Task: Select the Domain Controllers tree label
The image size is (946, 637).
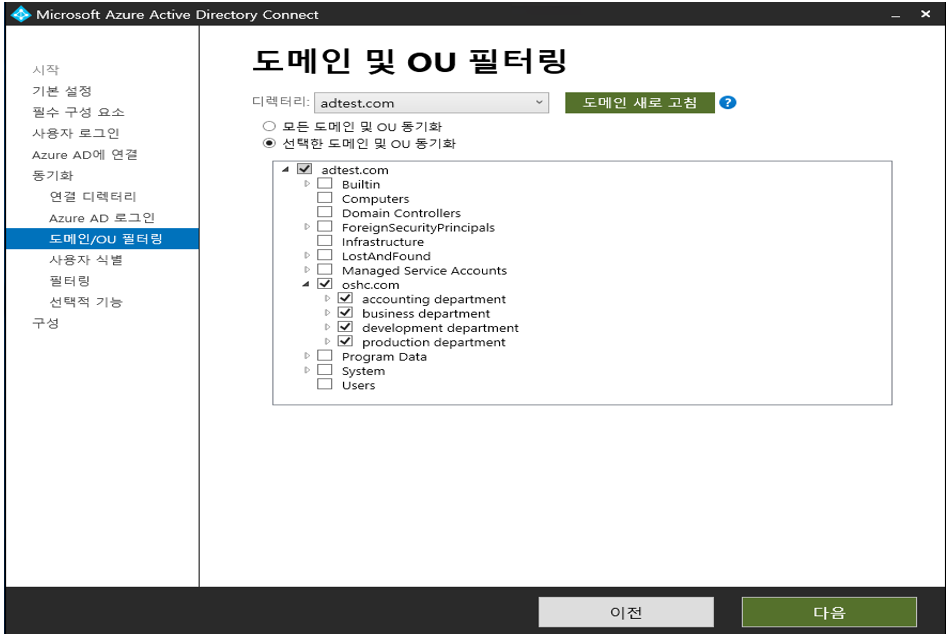Action: click(401, 213)
